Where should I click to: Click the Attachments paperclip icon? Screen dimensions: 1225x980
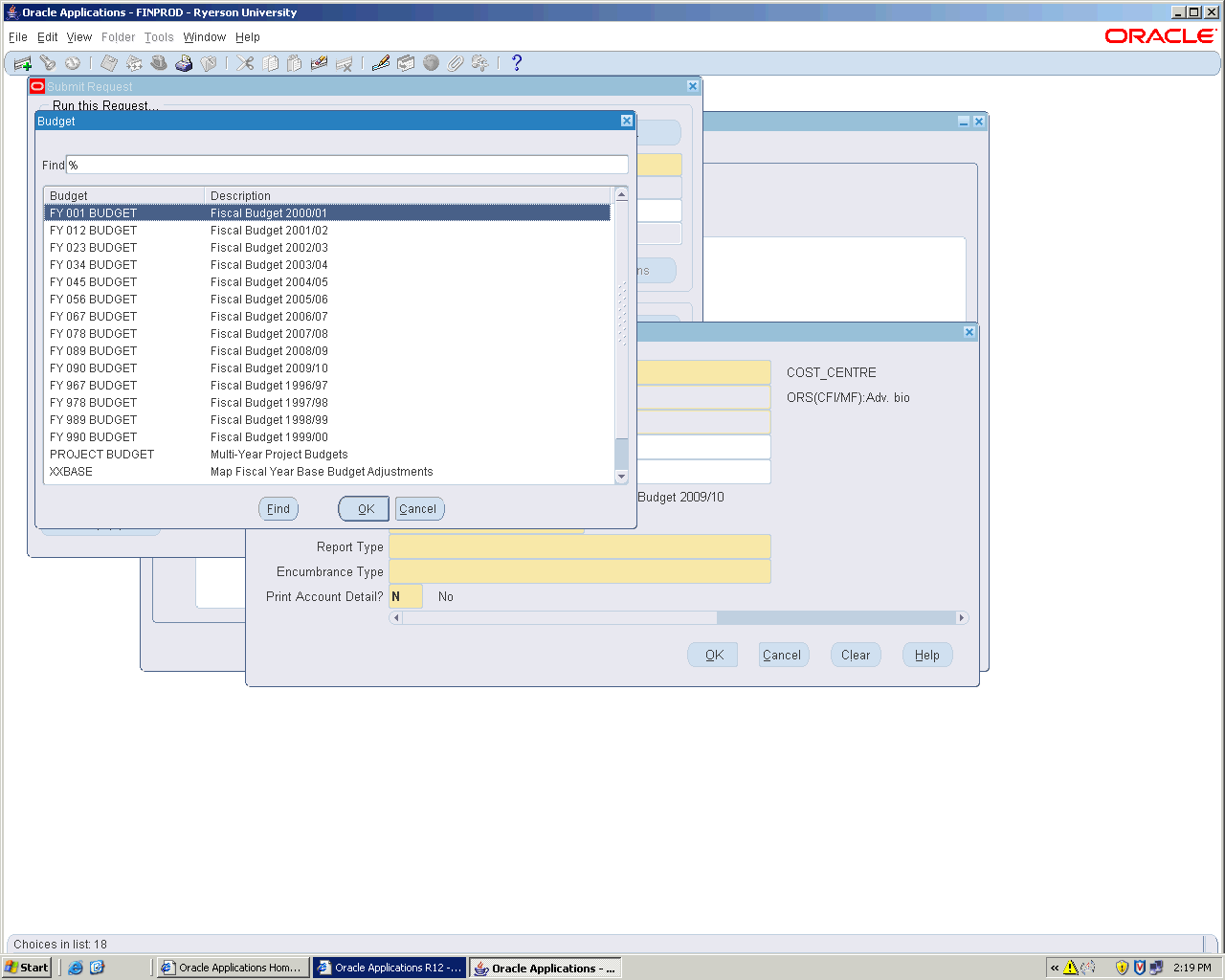coord(456,63)
